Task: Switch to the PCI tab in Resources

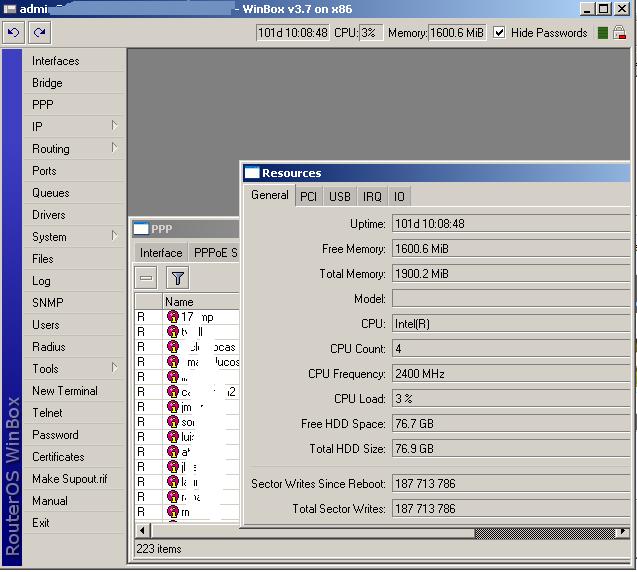Action: click(308, 197)
